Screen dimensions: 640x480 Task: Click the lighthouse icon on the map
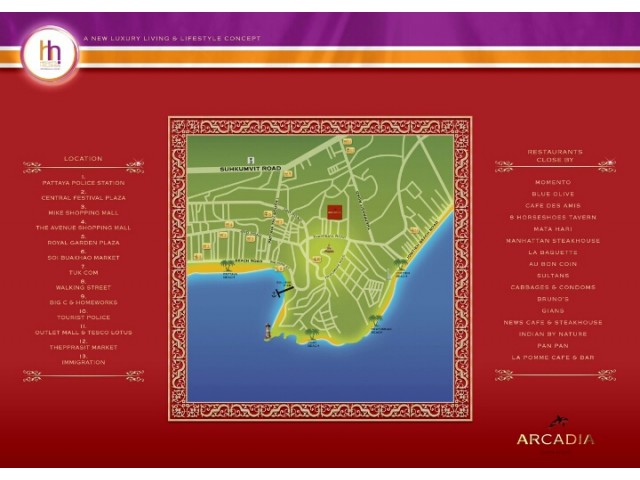tap(268, 331)
